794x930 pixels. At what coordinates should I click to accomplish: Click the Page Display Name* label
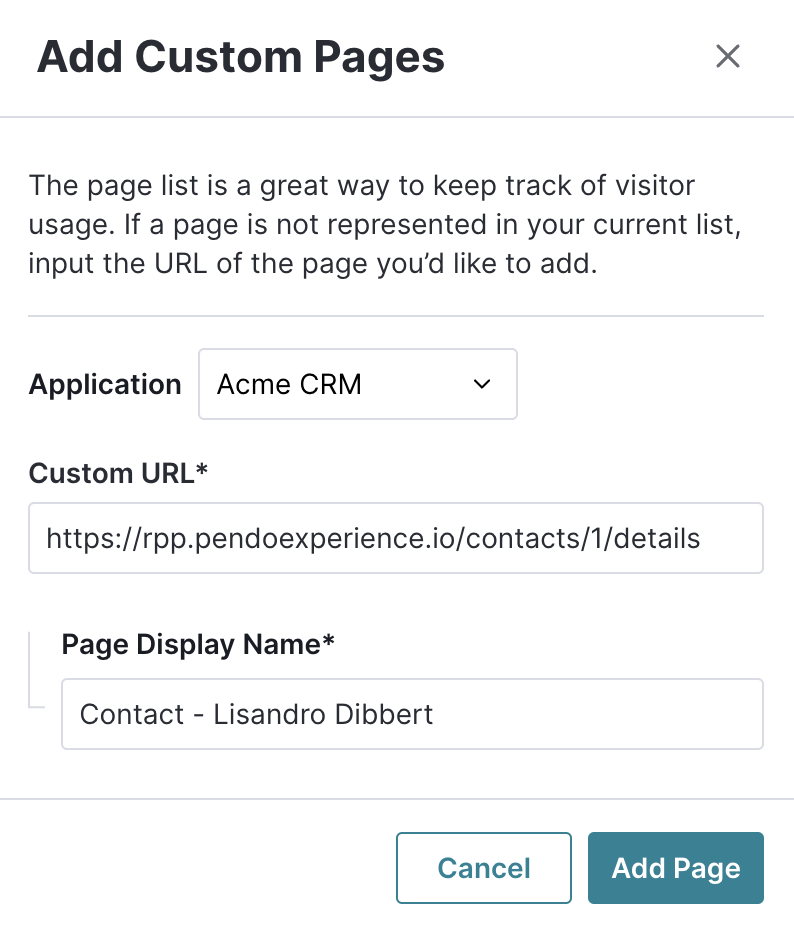click(x=198, y=645)
